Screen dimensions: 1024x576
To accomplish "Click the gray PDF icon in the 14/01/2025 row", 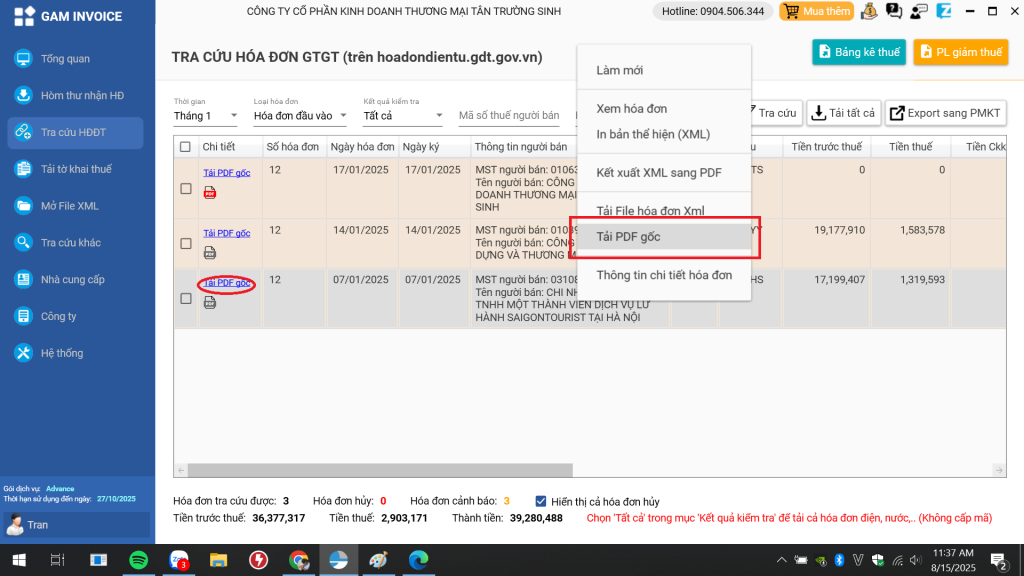I will click(210, 253).
